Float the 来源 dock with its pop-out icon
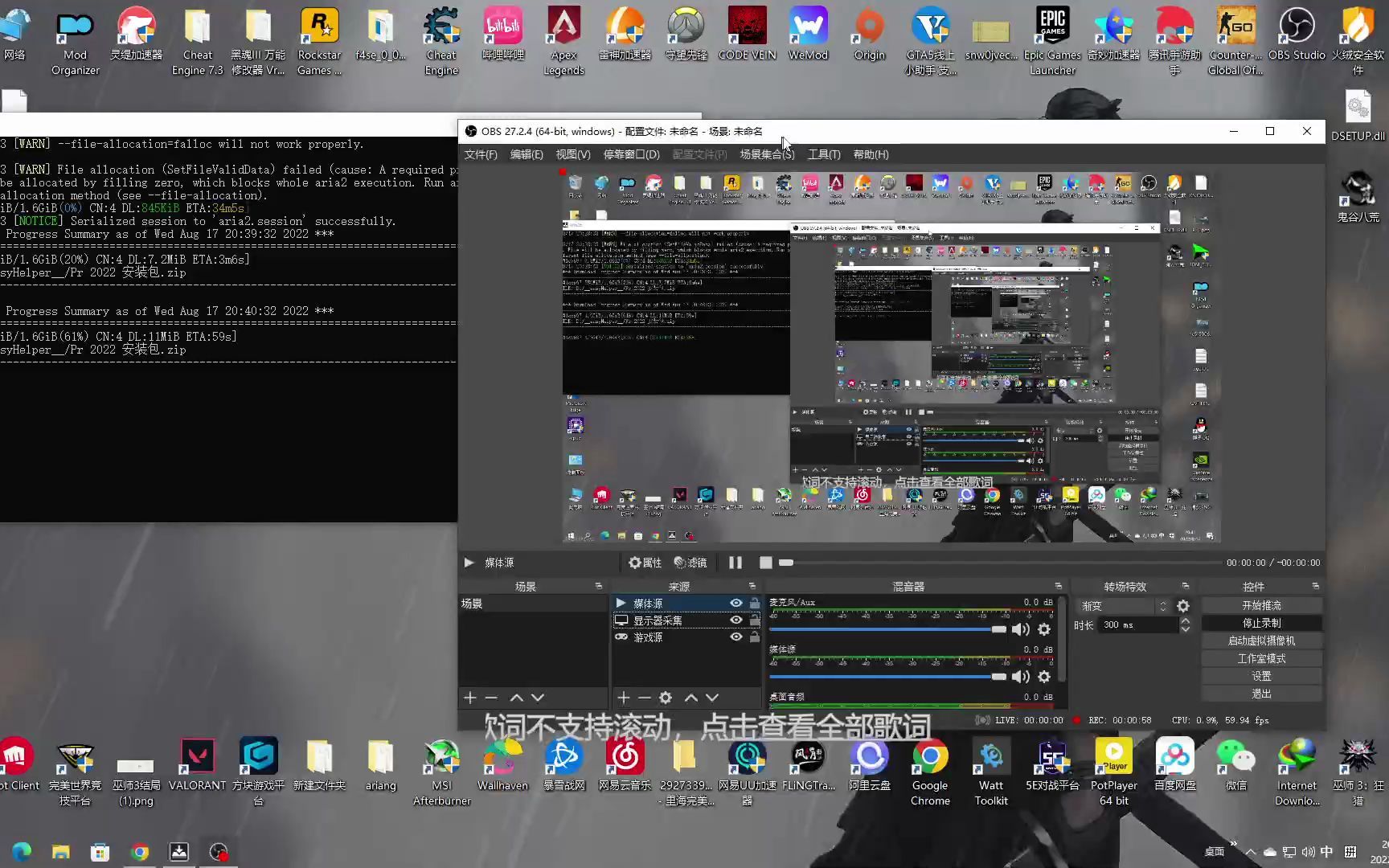The width and height of the screenshot is (1389, 868). (x=752, y=586)
